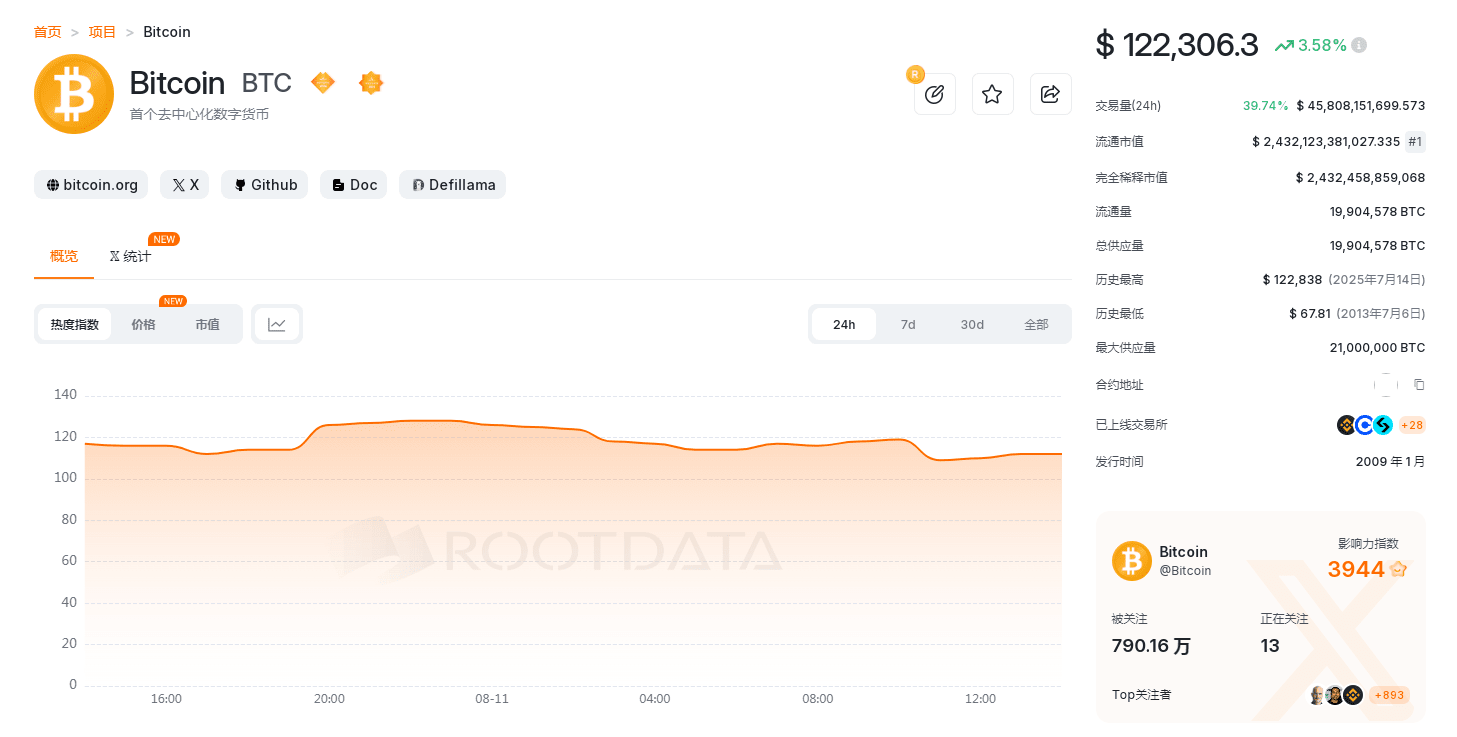
Task: Click the 08-11 label on chart axis
Action: point(492,699)
